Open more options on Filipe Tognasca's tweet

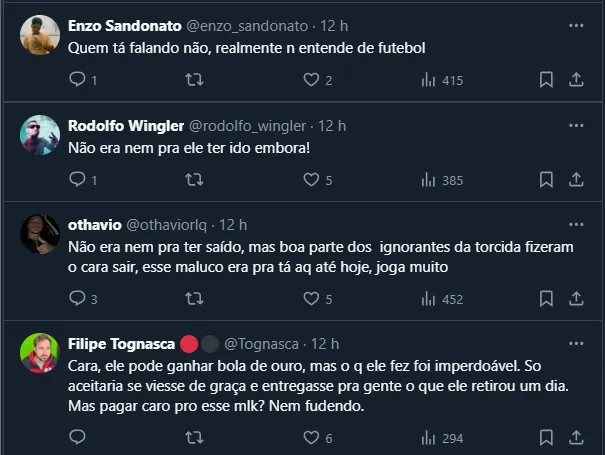(x=576, y=341)
